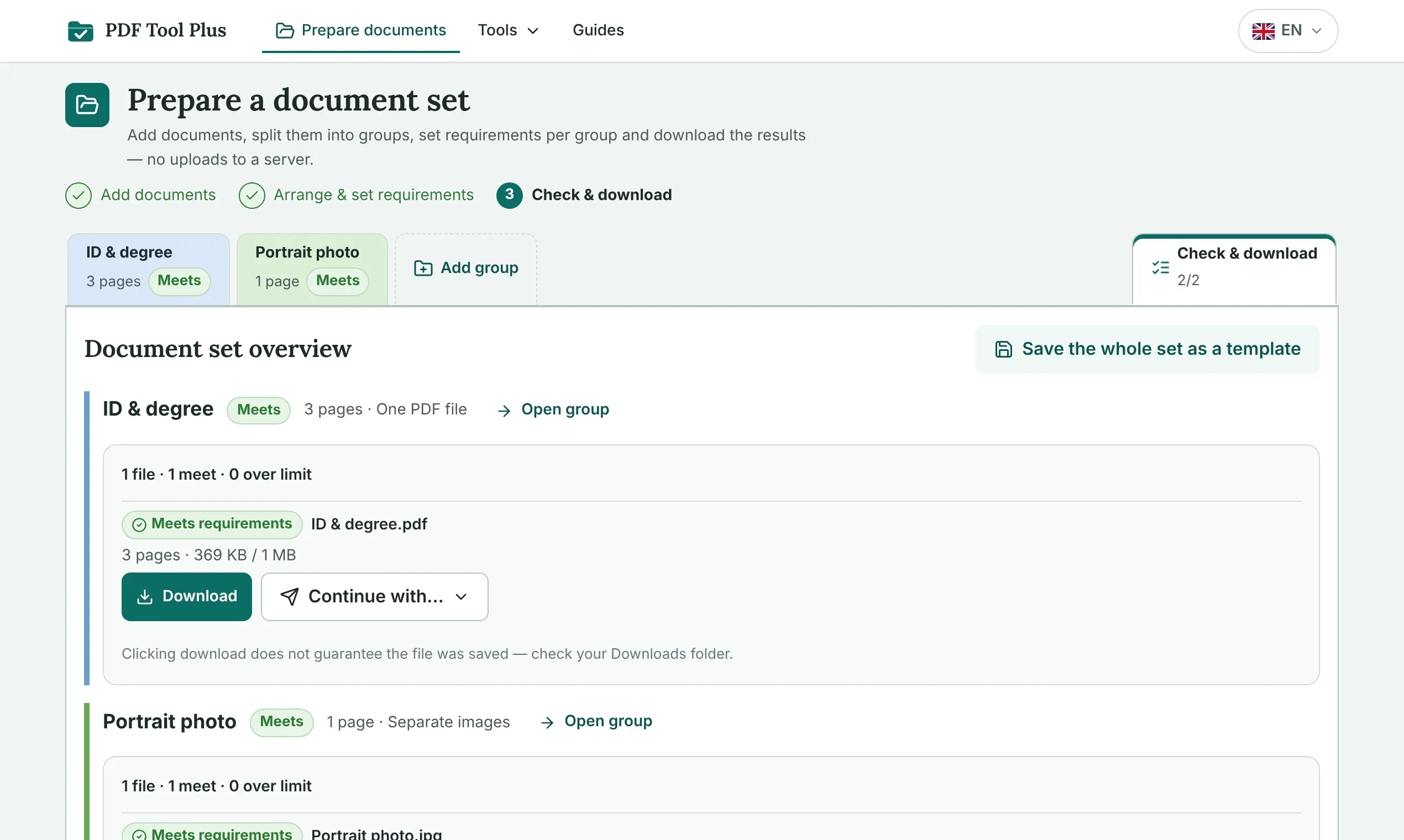Click the Add group folder-plus icon

423,267
